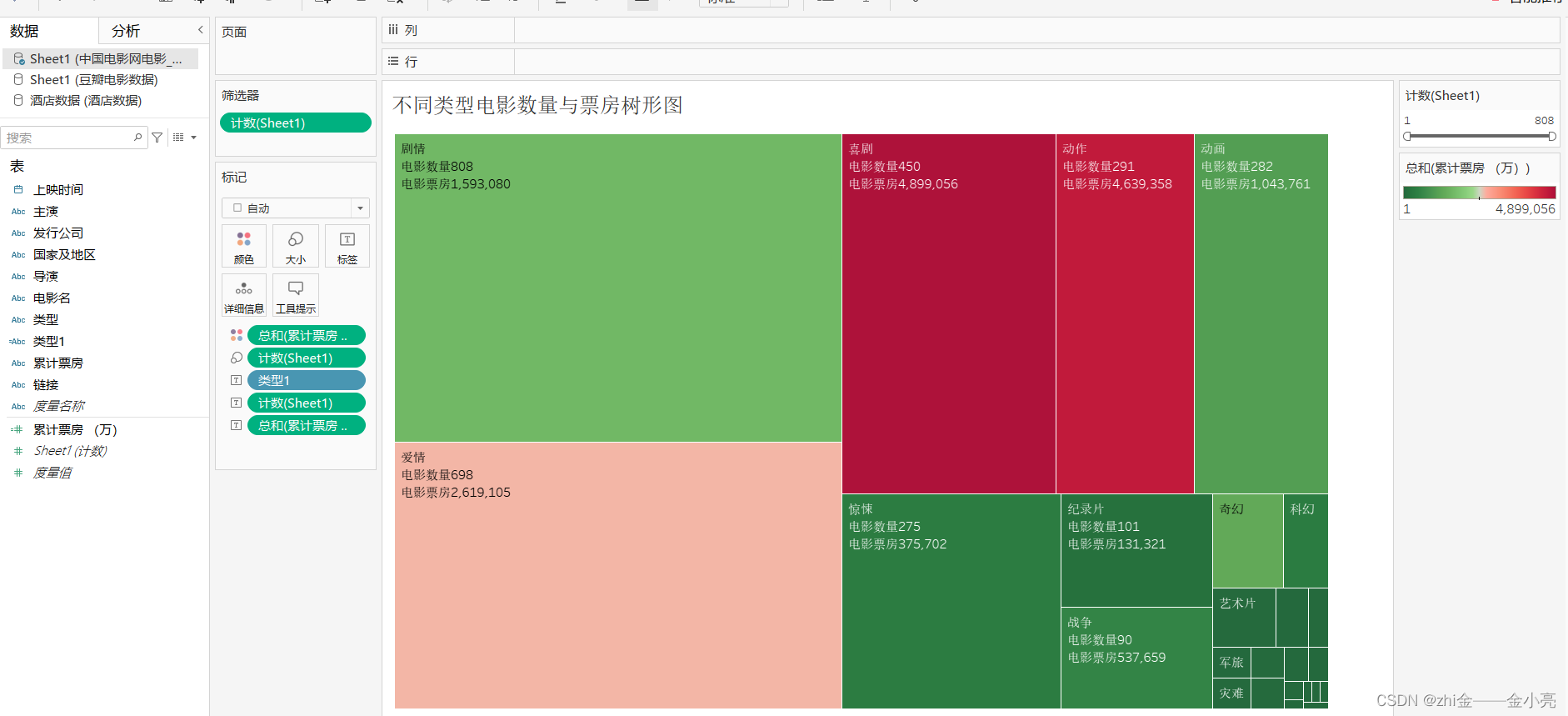Select the 国家及地区 field
Image resolution: width=1568 pixels, height=716 pixels.
64,255
